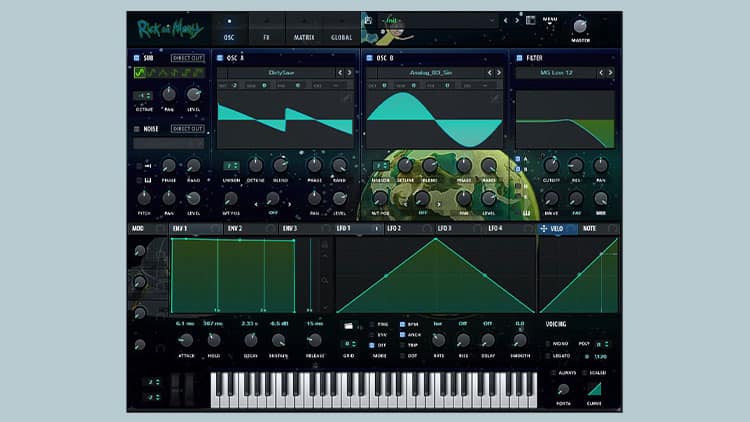Toggle OSC B power switch

pos(369,58)
